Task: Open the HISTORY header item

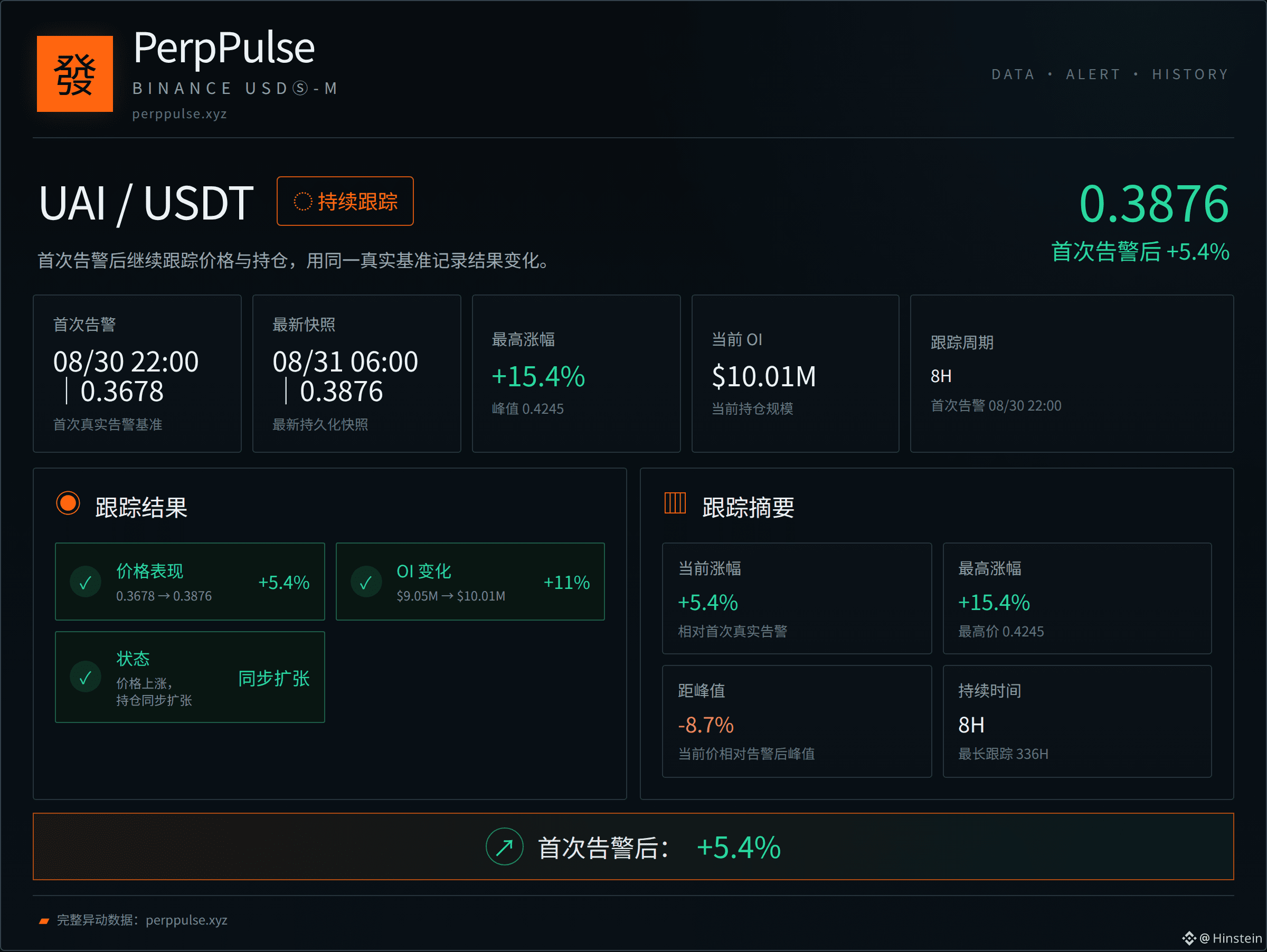Action: pos(1190,74)
